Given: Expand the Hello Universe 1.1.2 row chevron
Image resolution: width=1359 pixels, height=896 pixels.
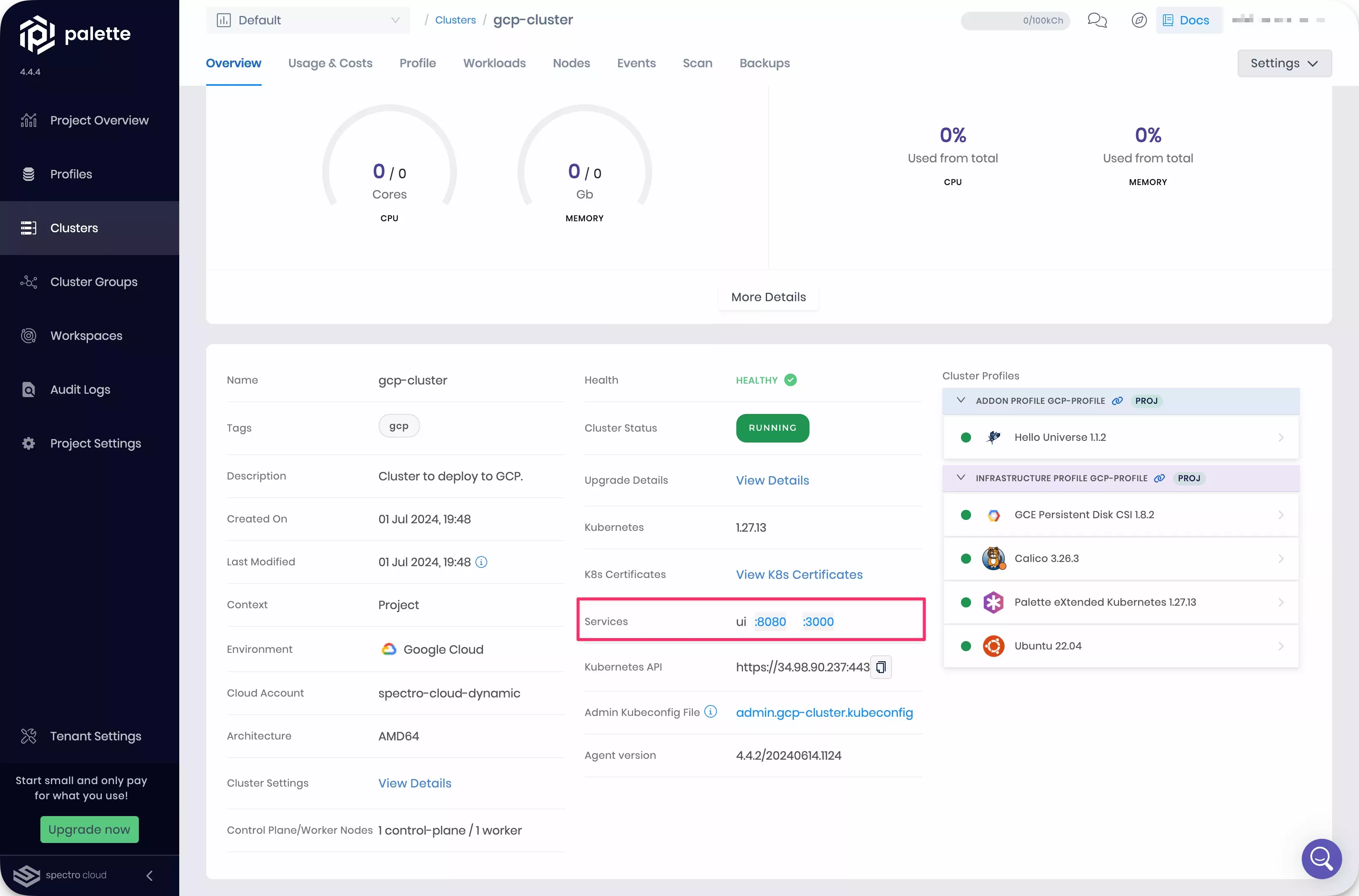Looking at the screenshot, I should (x=1281, y=438).
